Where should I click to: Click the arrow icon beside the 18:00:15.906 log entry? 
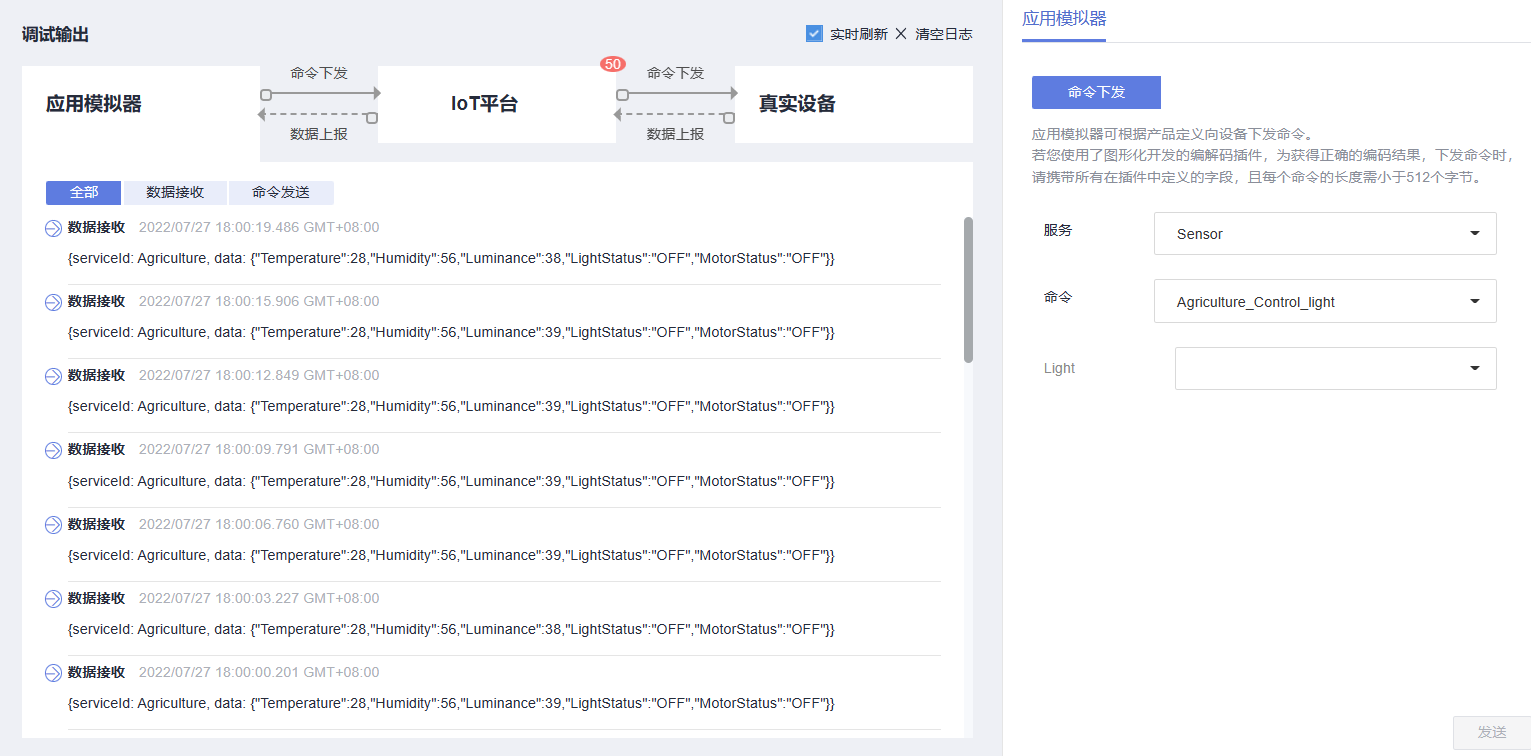(x=54, y=302)
